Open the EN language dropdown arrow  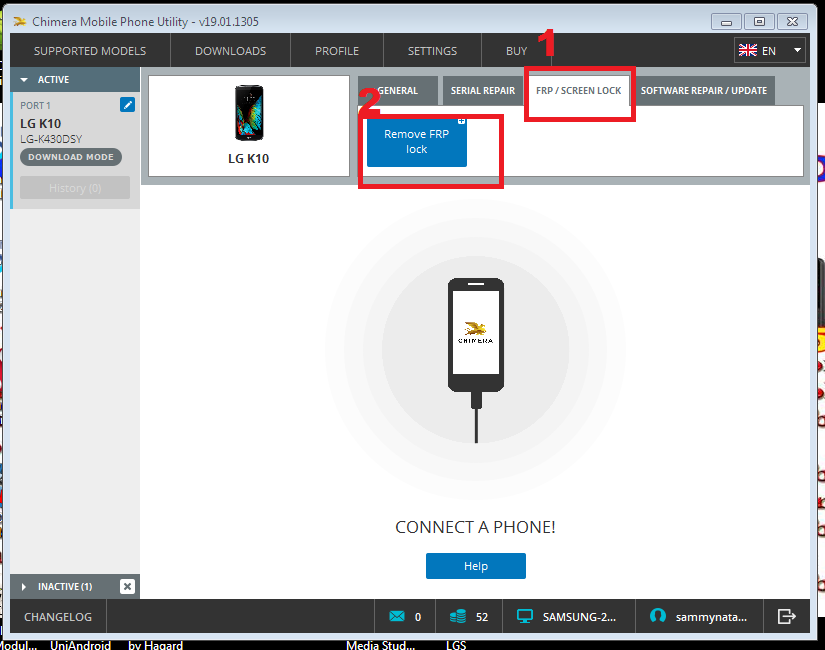[x=797, y=51]
